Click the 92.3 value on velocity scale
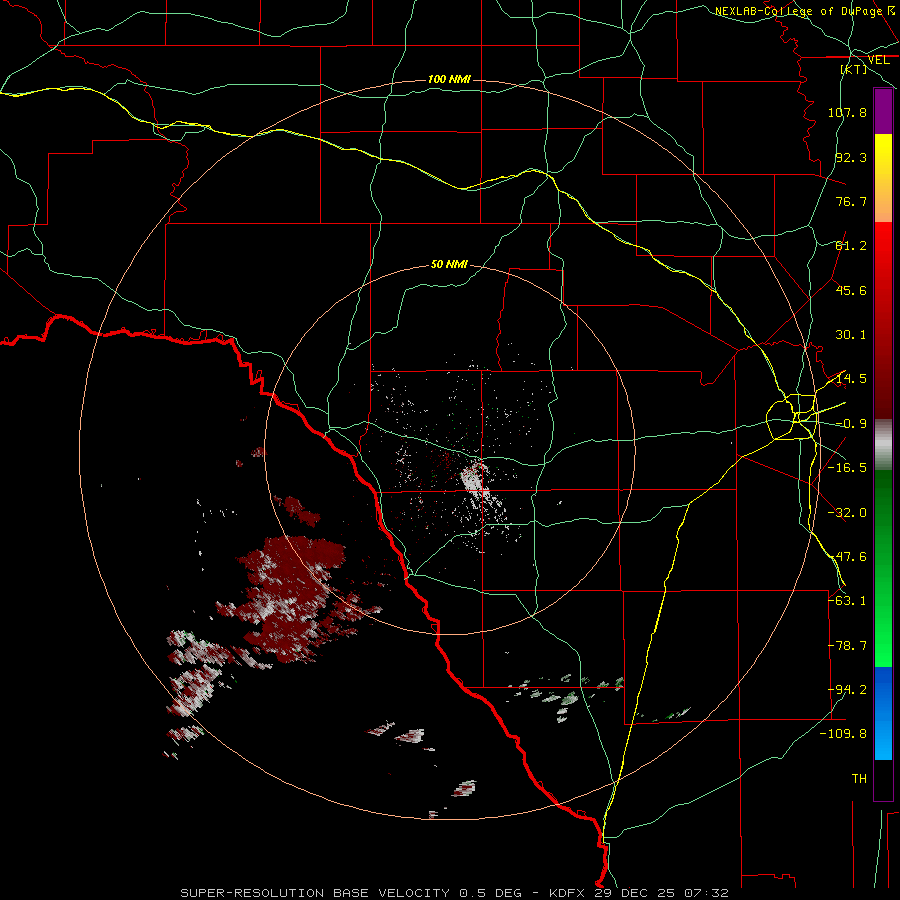This screenshot has height=900, width=900. pyautogui.click(x=851, y=157)
